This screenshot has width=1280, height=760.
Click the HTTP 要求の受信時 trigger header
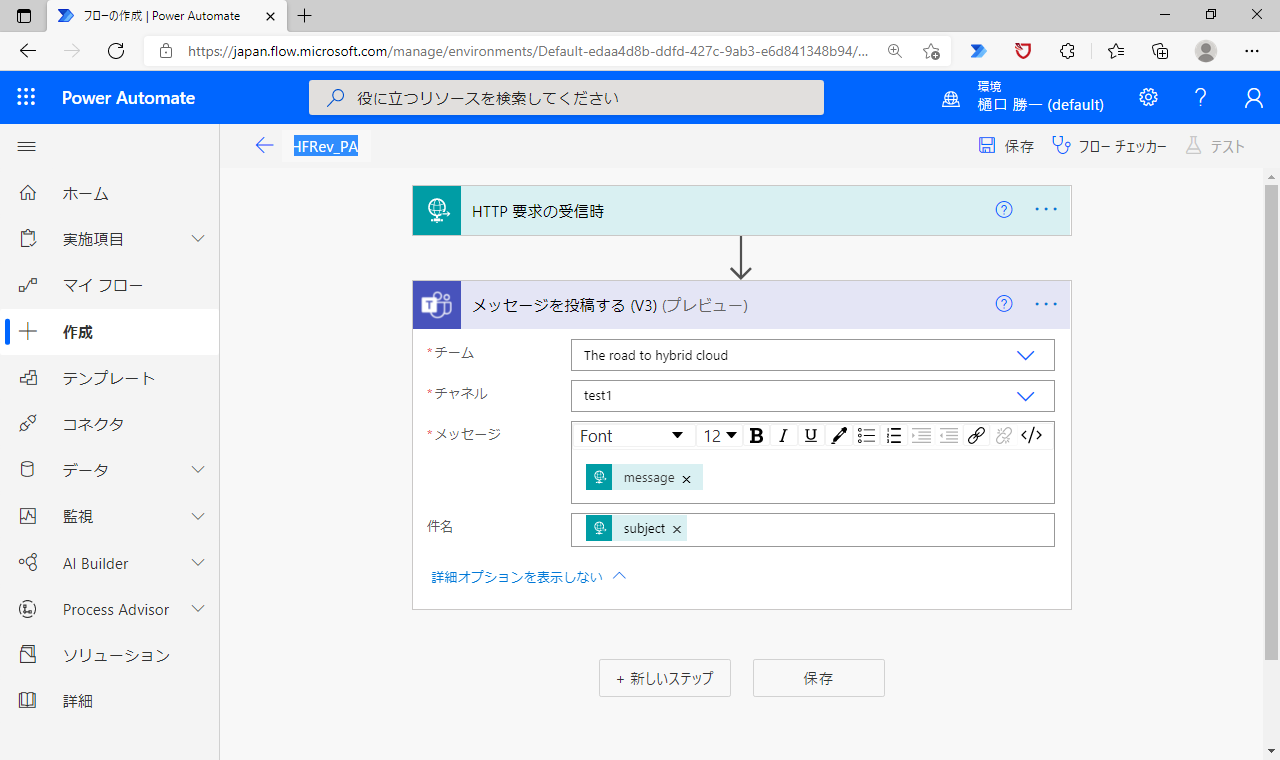pyautogui.click(x=742, y=210)
